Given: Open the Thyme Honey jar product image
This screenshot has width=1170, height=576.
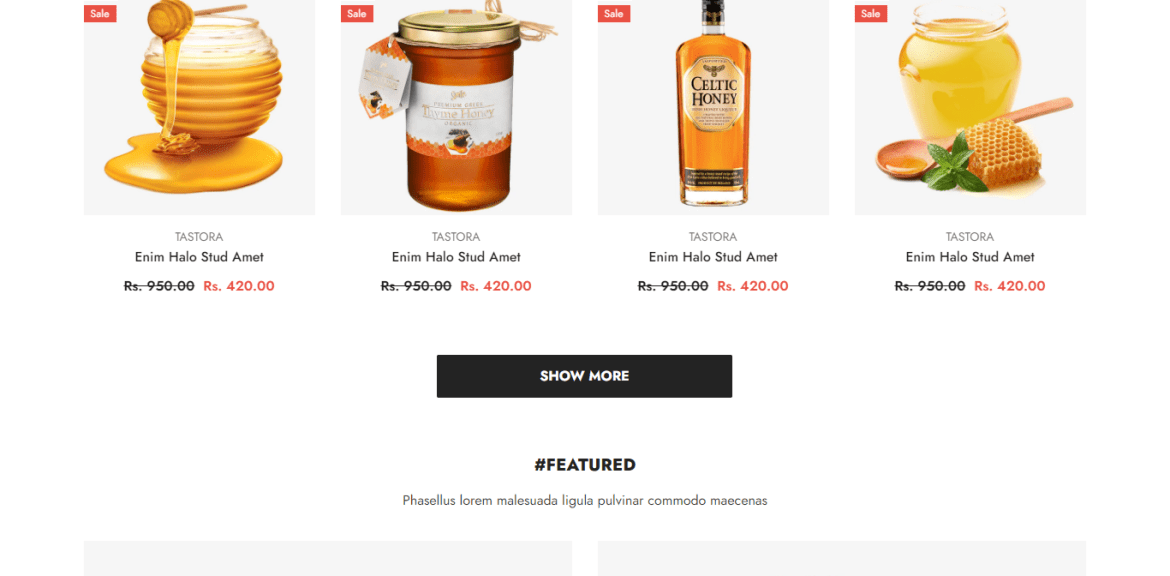Looking at the screenshot, I should [457, 107].
